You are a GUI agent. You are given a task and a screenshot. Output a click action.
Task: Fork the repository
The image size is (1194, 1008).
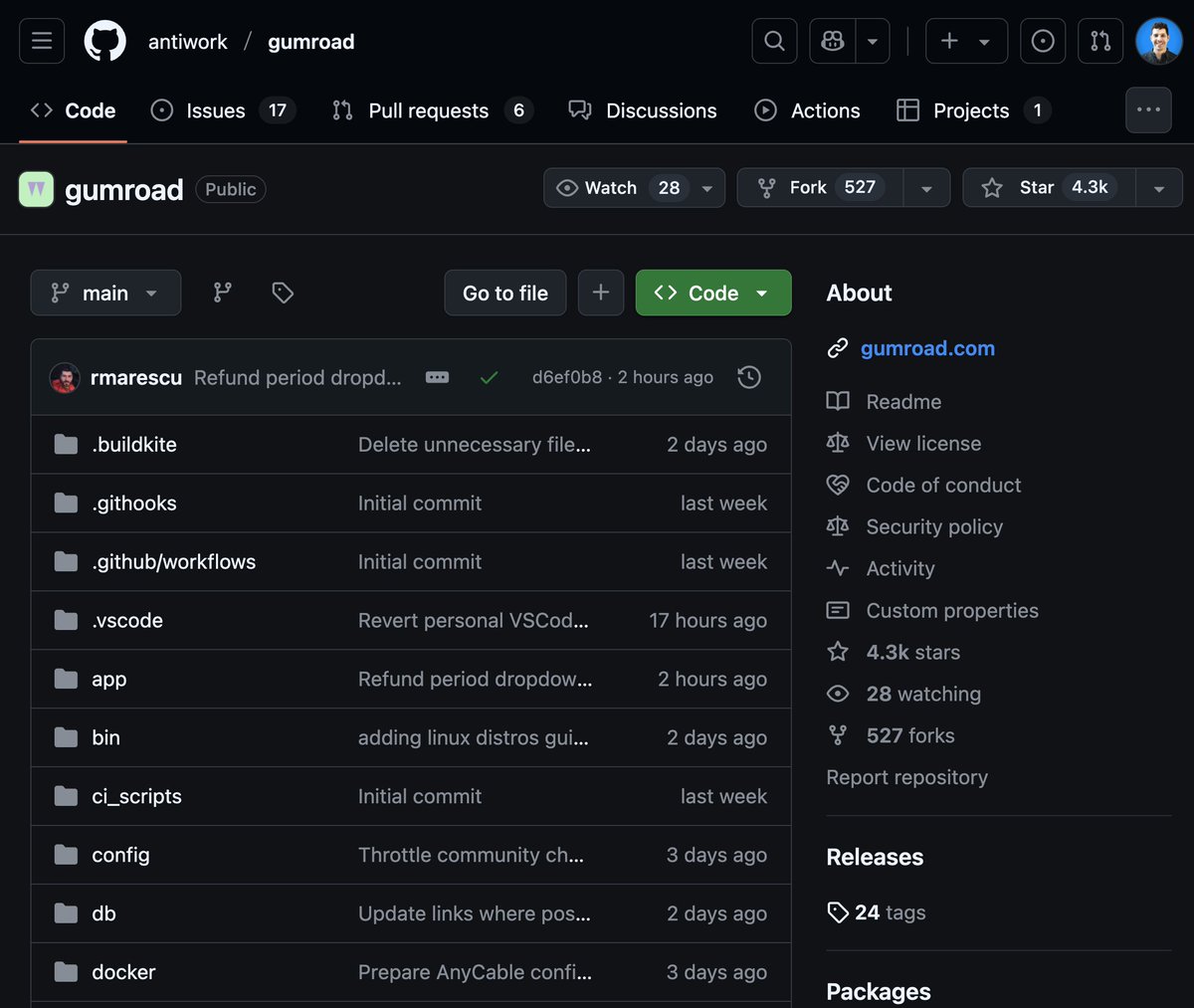pos(820,188)
